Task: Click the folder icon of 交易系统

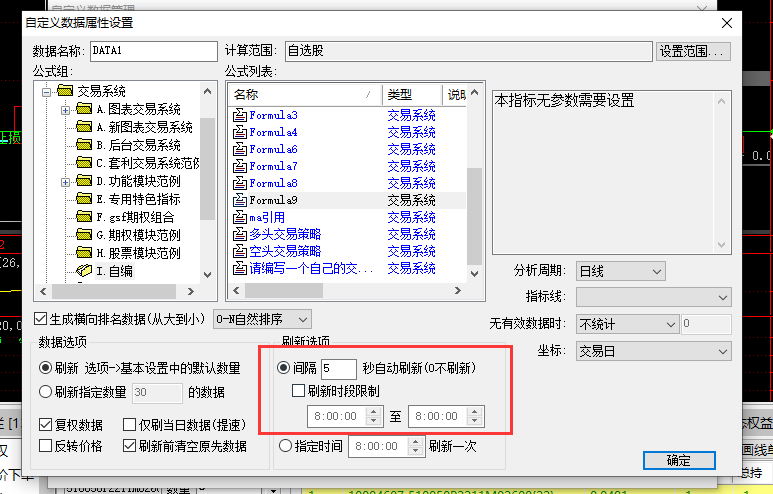Action: click(x=65, y=91)
